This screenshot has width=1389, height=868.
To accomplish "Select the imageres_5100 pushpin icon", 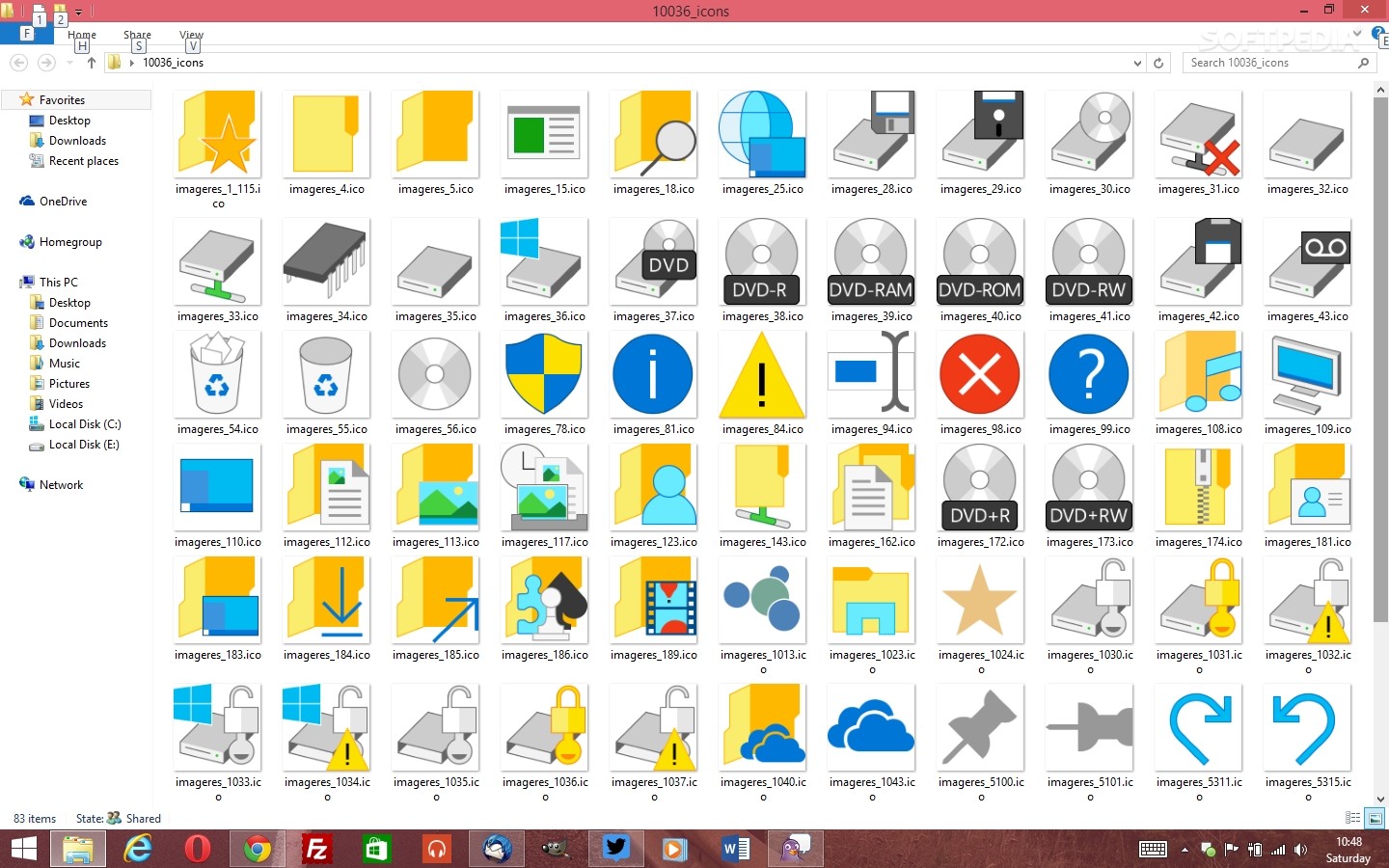I will (x=980, y=727).
